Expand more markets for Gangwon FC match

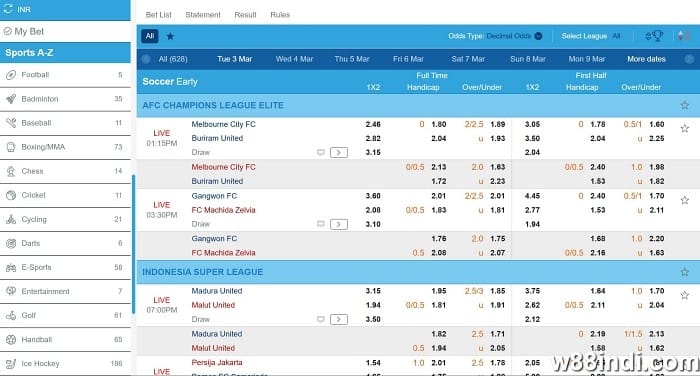tap(339, 224)
